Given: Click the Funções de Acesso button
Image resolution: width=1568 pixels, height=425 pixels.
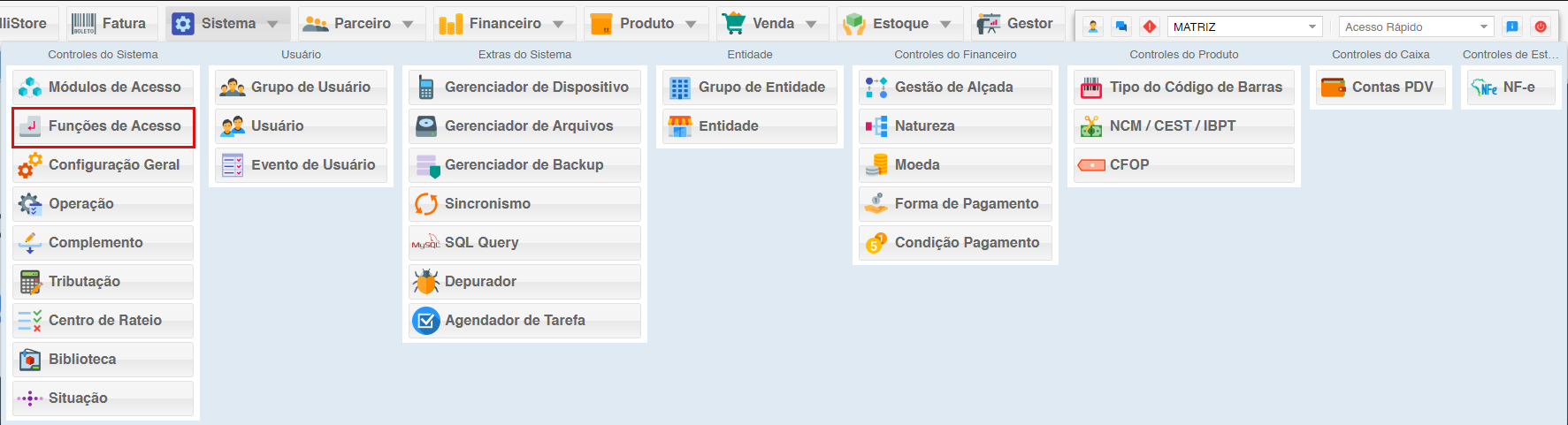Looking at the screenshot, I should (x=103, y=126).
